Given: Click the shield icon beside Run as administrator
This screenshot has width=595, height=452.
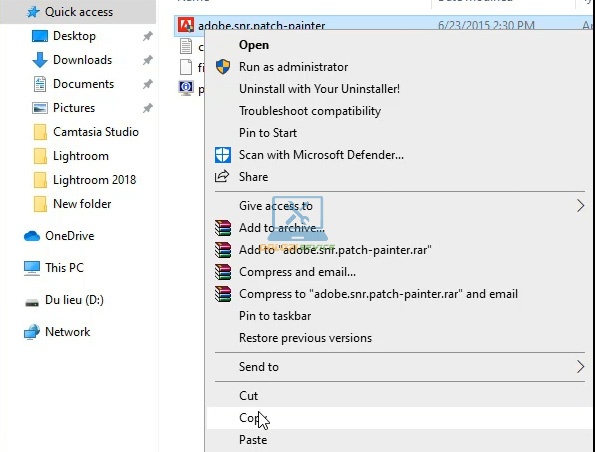Looking at the screenshot, I should tap(223, 67).
